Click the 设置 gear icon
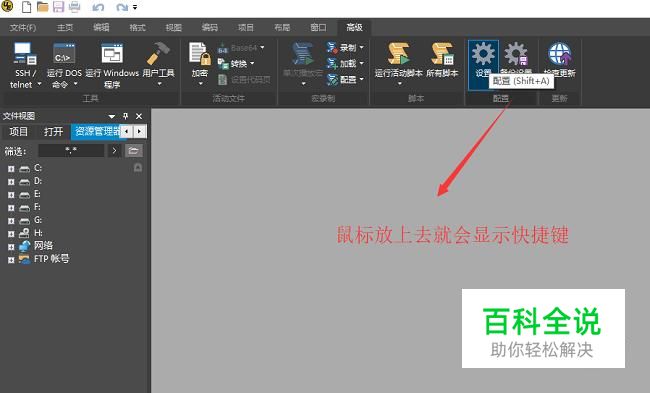This screenshot has width=650, height=393. (x=483, y=54)
